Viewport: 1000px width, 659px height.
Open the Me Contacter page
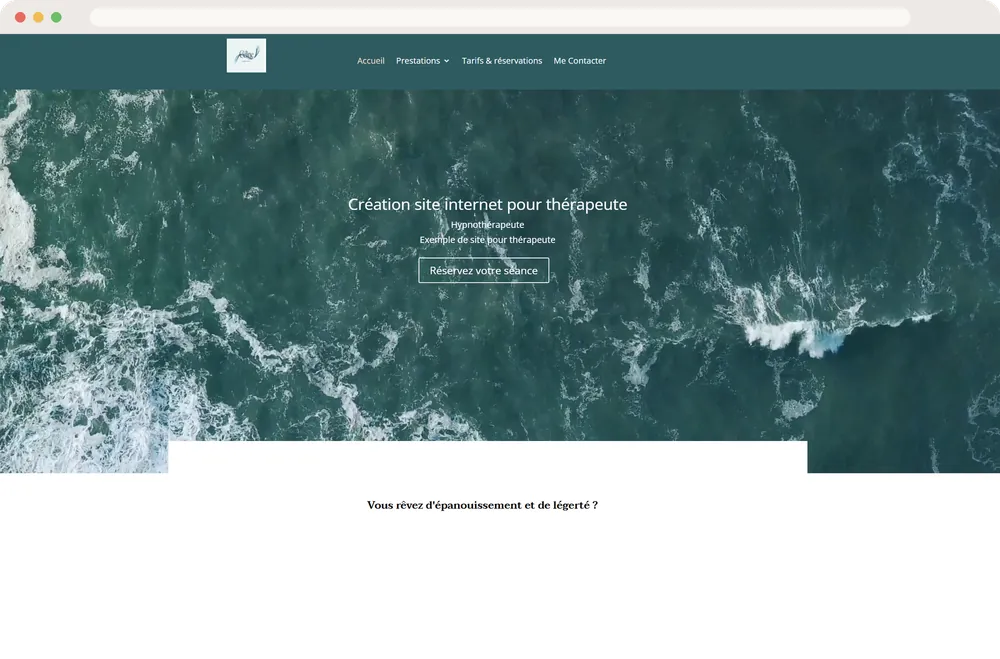coord(579,61)
